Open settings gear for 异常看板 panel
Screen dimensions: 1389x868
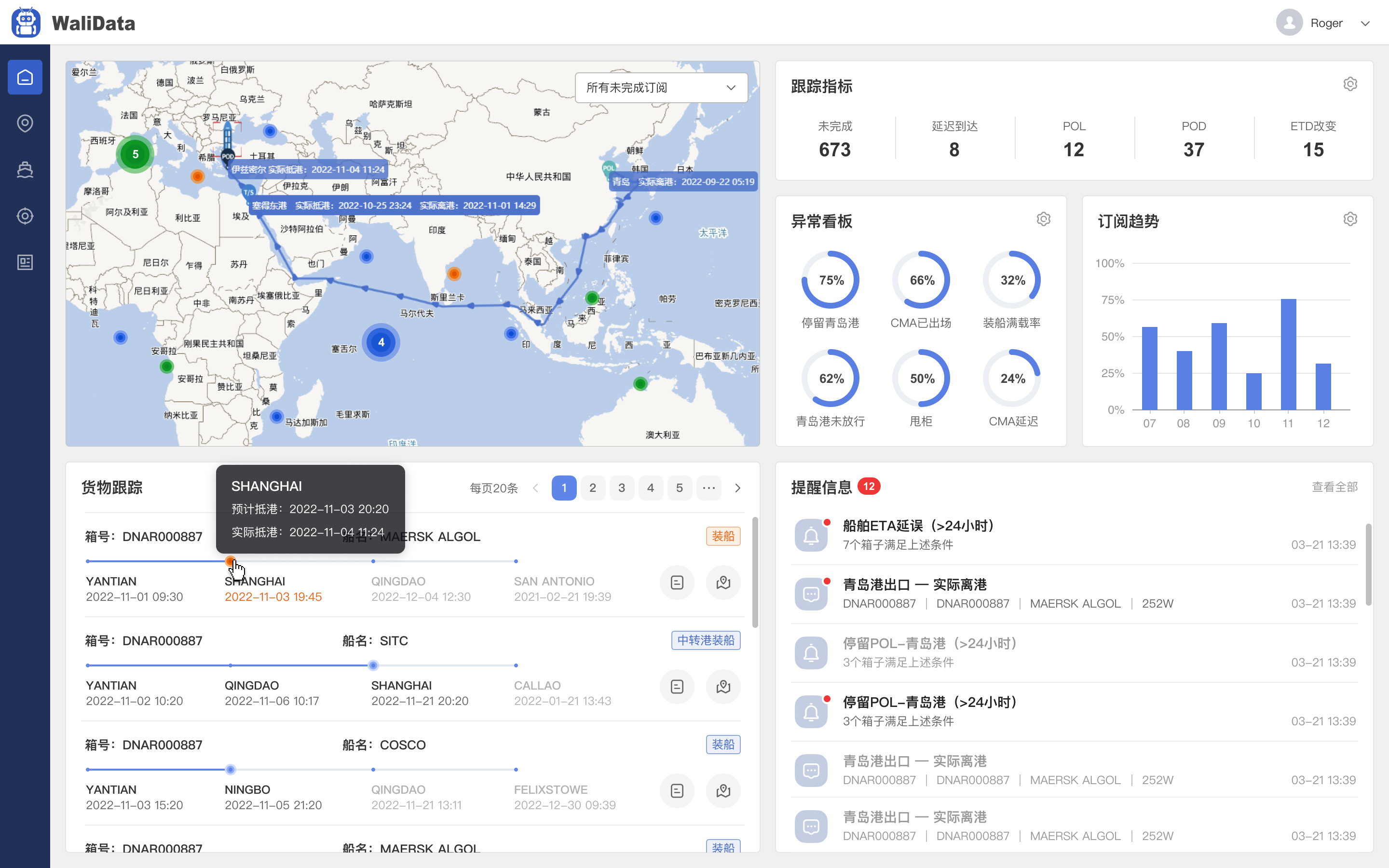(x=1044, y=219)
